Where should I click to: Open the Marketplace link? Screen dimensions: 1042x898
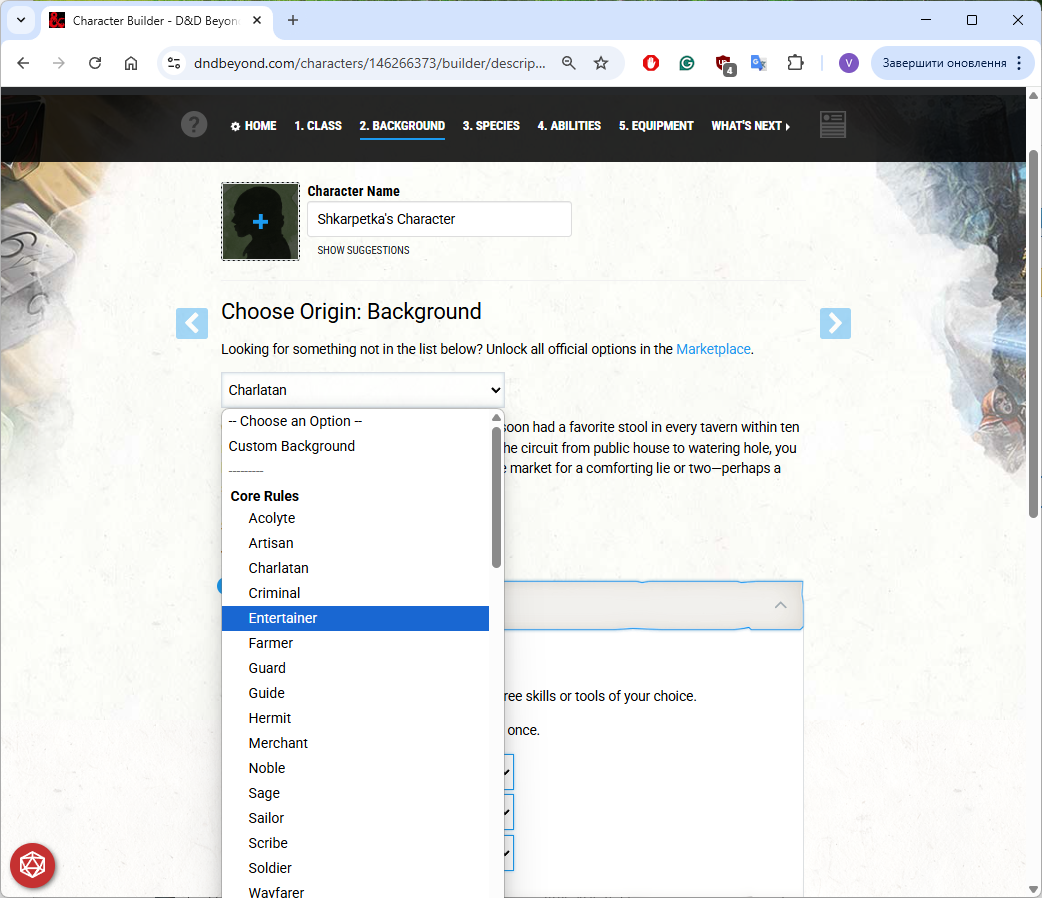(712, 349)
